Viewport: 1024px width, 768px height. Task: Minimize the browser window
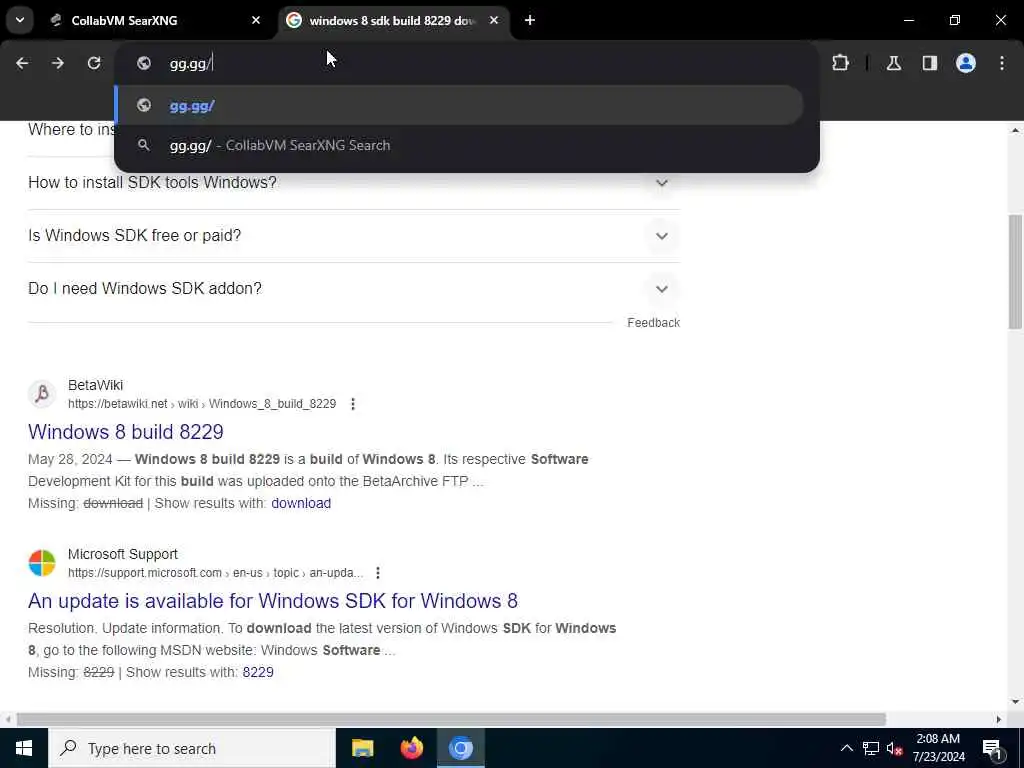[908, 20]
